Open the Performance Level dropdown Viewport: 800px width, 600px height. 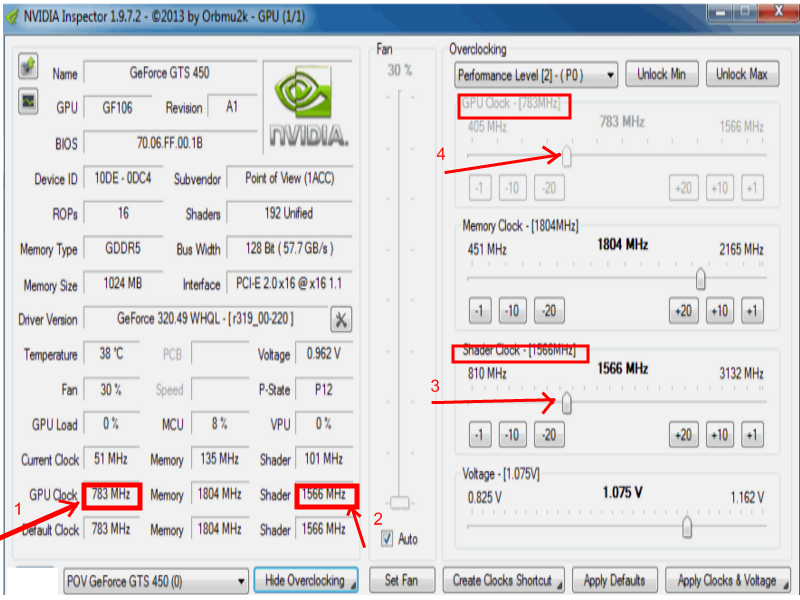pos(536,76)
